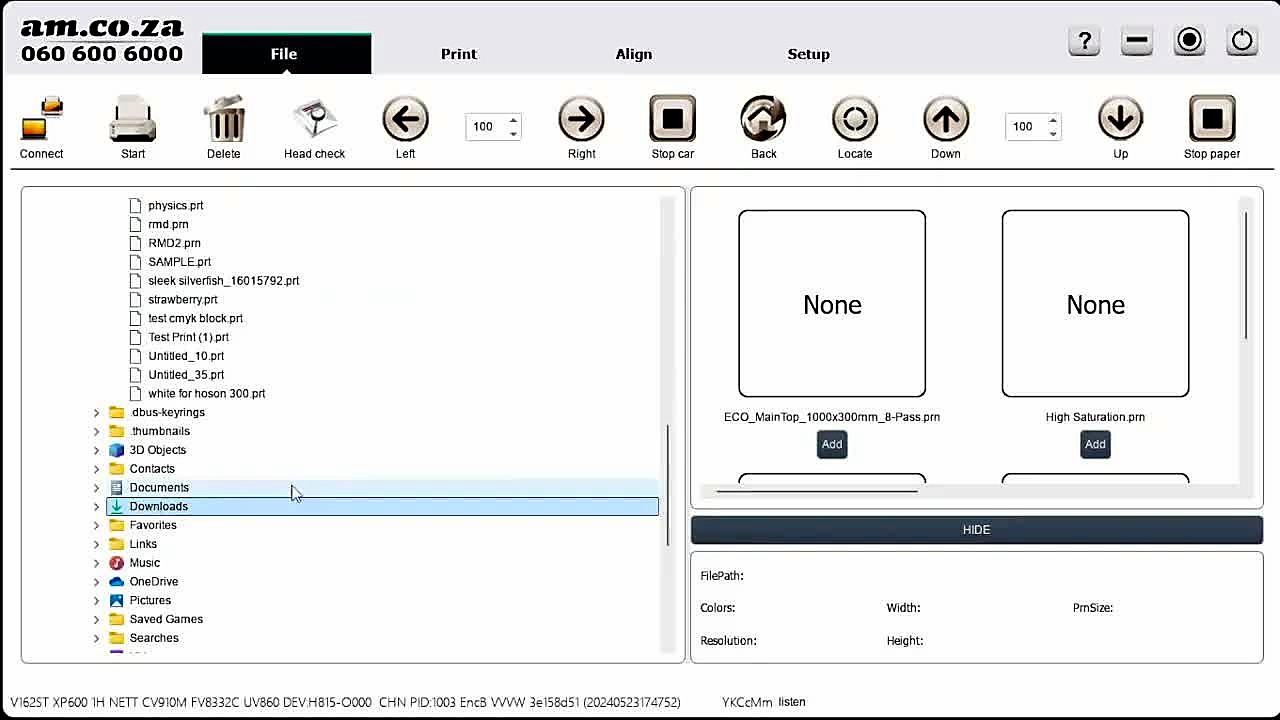Click the Connect printer icon
1280x720 pixels.
click(42, 119)
